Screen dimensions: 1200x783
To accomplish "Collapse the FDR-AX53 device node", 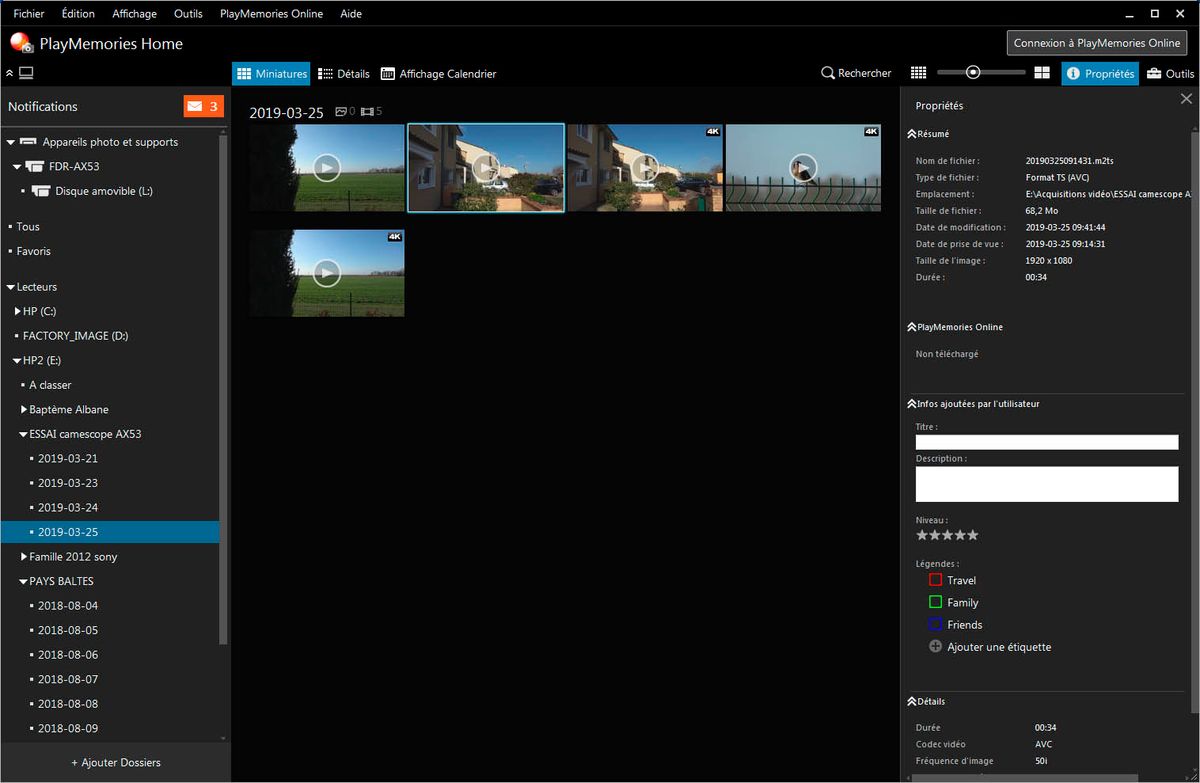I will (x=17, y=167).
